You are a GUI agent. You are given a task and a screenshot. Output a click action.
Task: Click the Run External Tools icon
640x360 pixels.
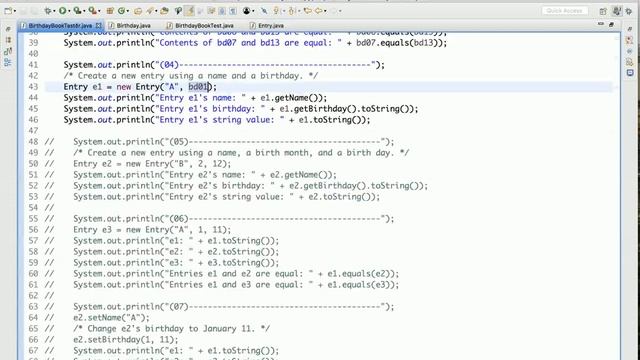point(93,11)
